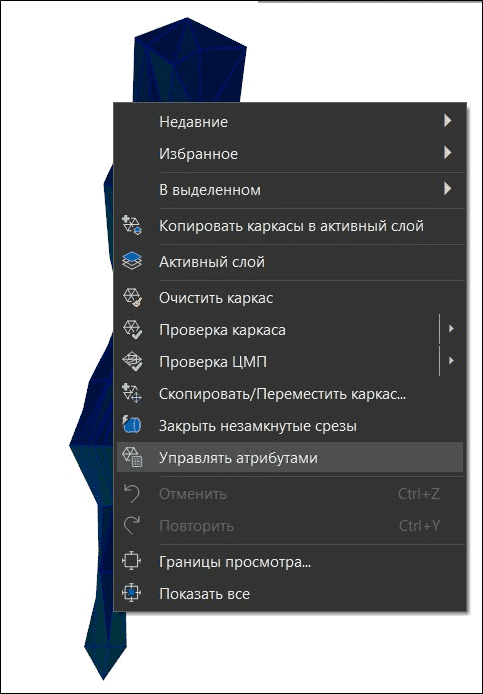Expand the Избранное submenu arrow
Image resolution: width=483 pixels, height=694 pixels.
click(448, 153)
